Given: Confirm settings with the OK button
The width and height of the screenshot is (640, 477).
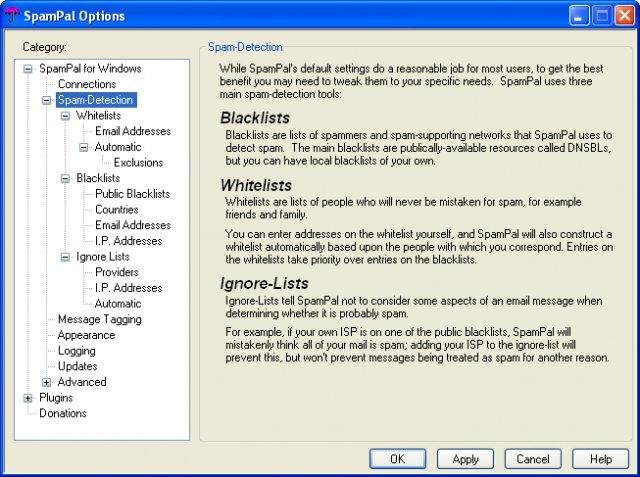Looking at the screenshot, I should click(398, 459).
